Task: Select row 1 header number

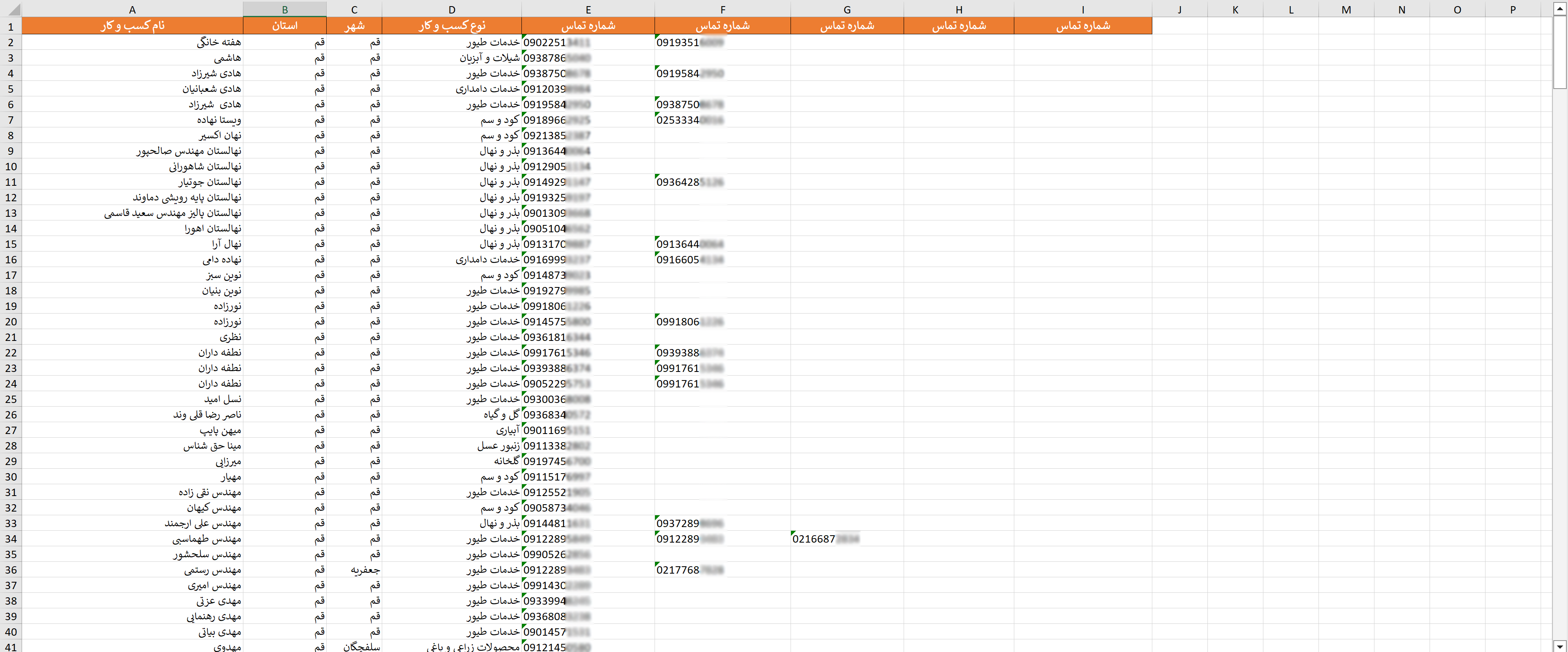Action: pos(11,26)
